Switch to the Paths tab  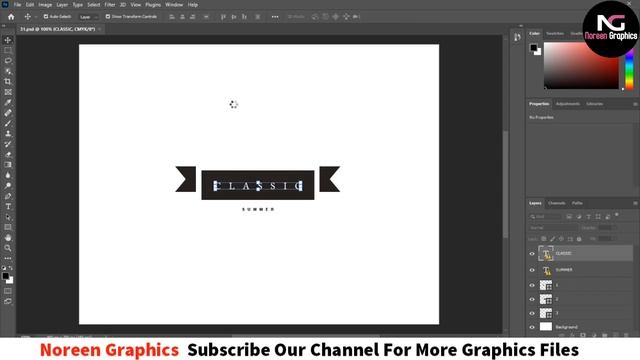577,203
